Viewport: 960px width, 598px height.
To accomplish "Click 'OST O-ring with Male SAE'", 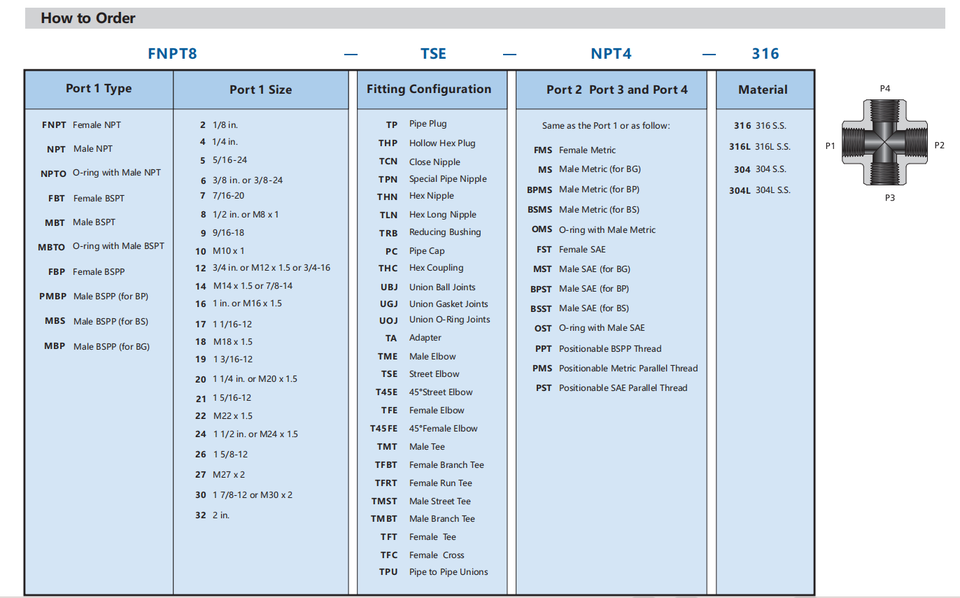I will 589,328.
